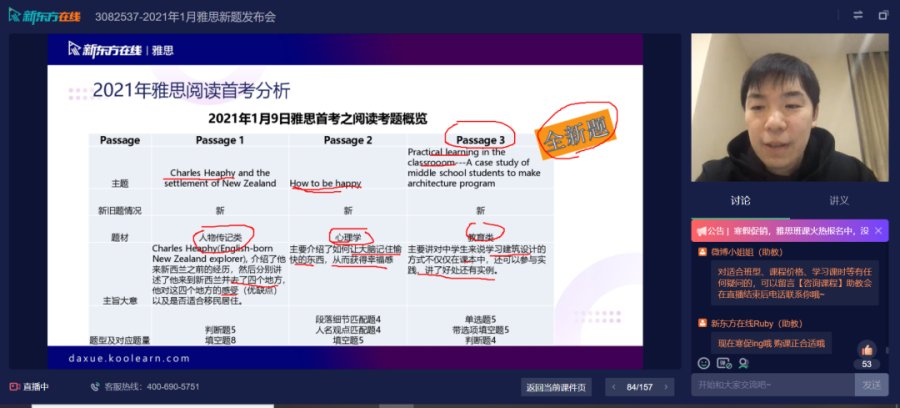Switch to the 讲义 tab
Screen dimensions: 900x408
tap(839, 201)
